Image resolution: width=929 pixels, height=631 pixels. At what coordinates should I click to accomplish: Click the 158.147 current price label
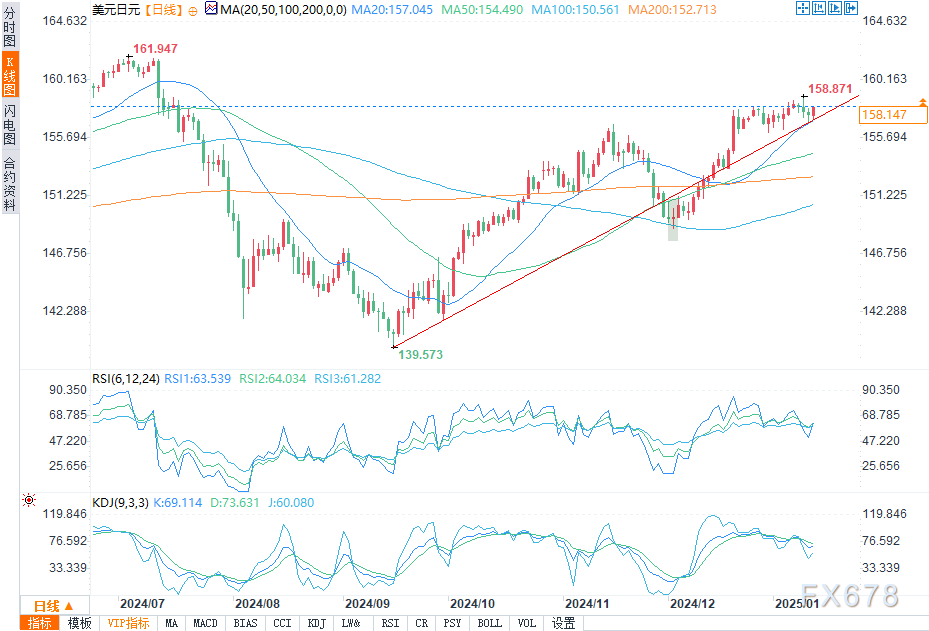887,115
